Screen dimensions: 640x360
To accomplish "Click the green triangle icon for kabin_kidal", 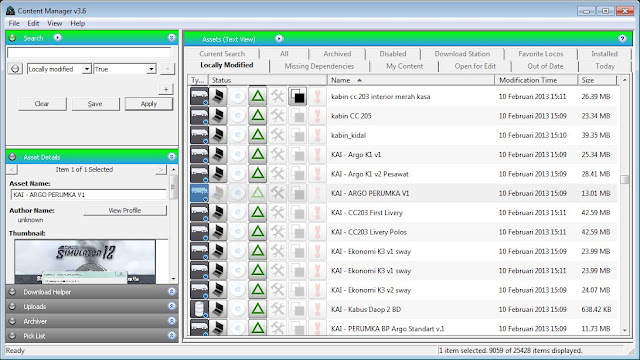I will tap(258, 135).
